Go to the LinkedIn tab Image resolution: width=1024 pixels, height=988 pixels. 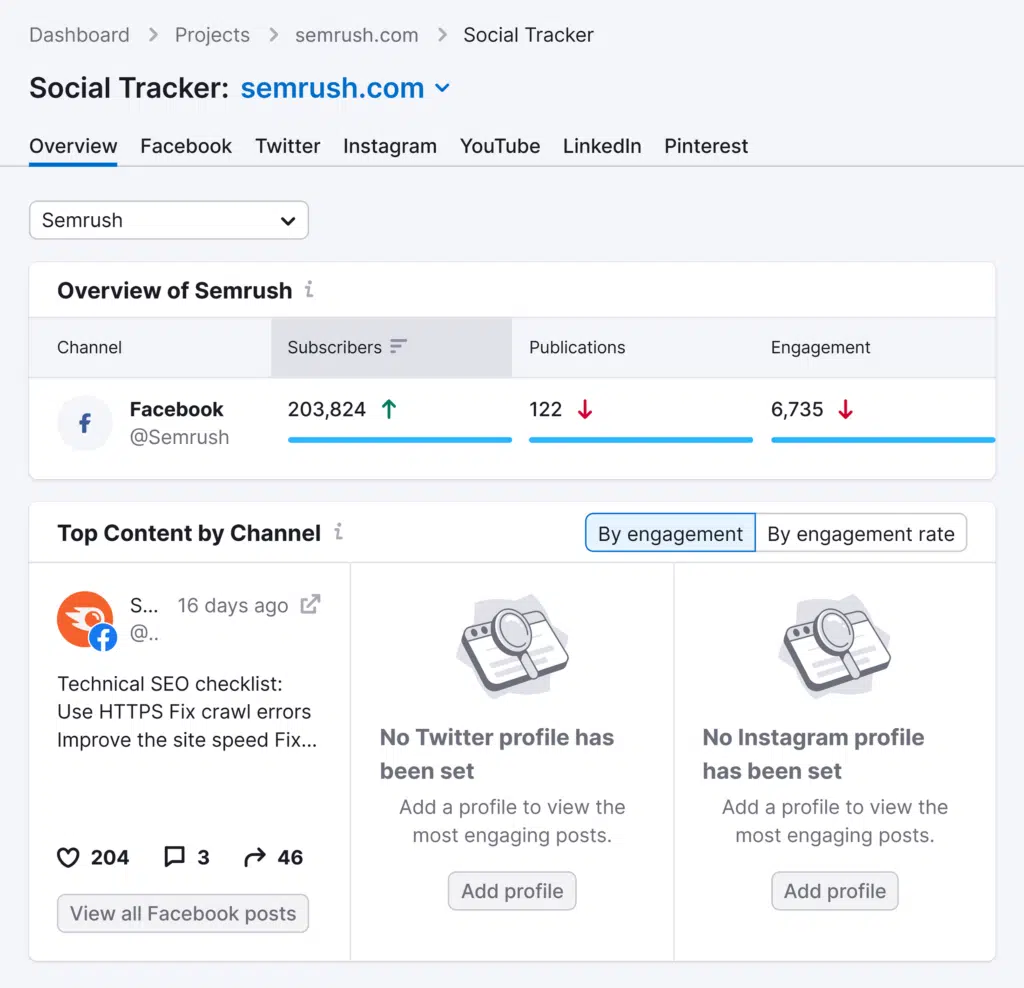[x=602, y=146]
